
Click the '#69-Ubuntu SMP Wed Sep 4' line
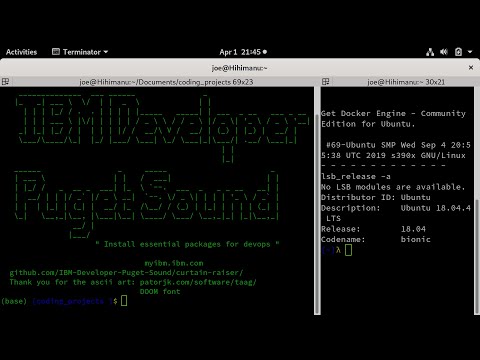tap(398, 145)
